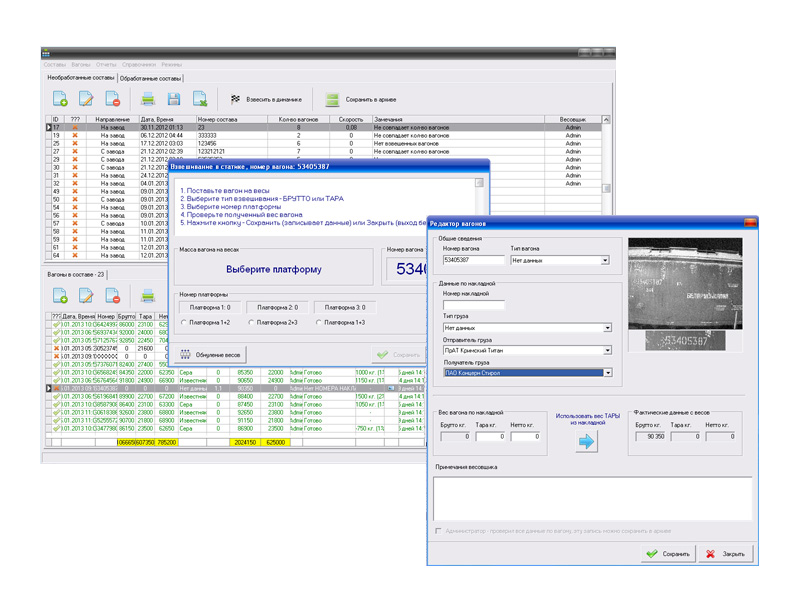This screenshot has width=800, height=600.
Task: Open the 'Тип вагона' dropdown
Action: 605,261
